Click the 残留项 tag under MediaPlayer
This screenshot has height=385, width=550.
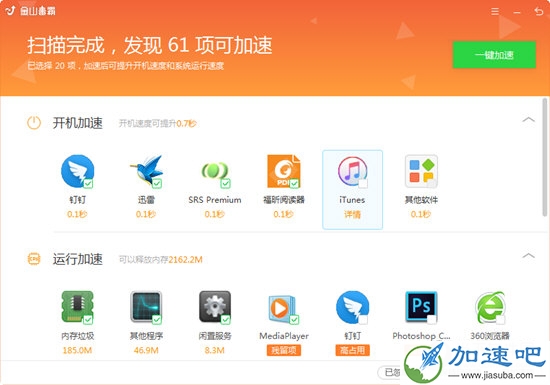[x=283, y=350]
